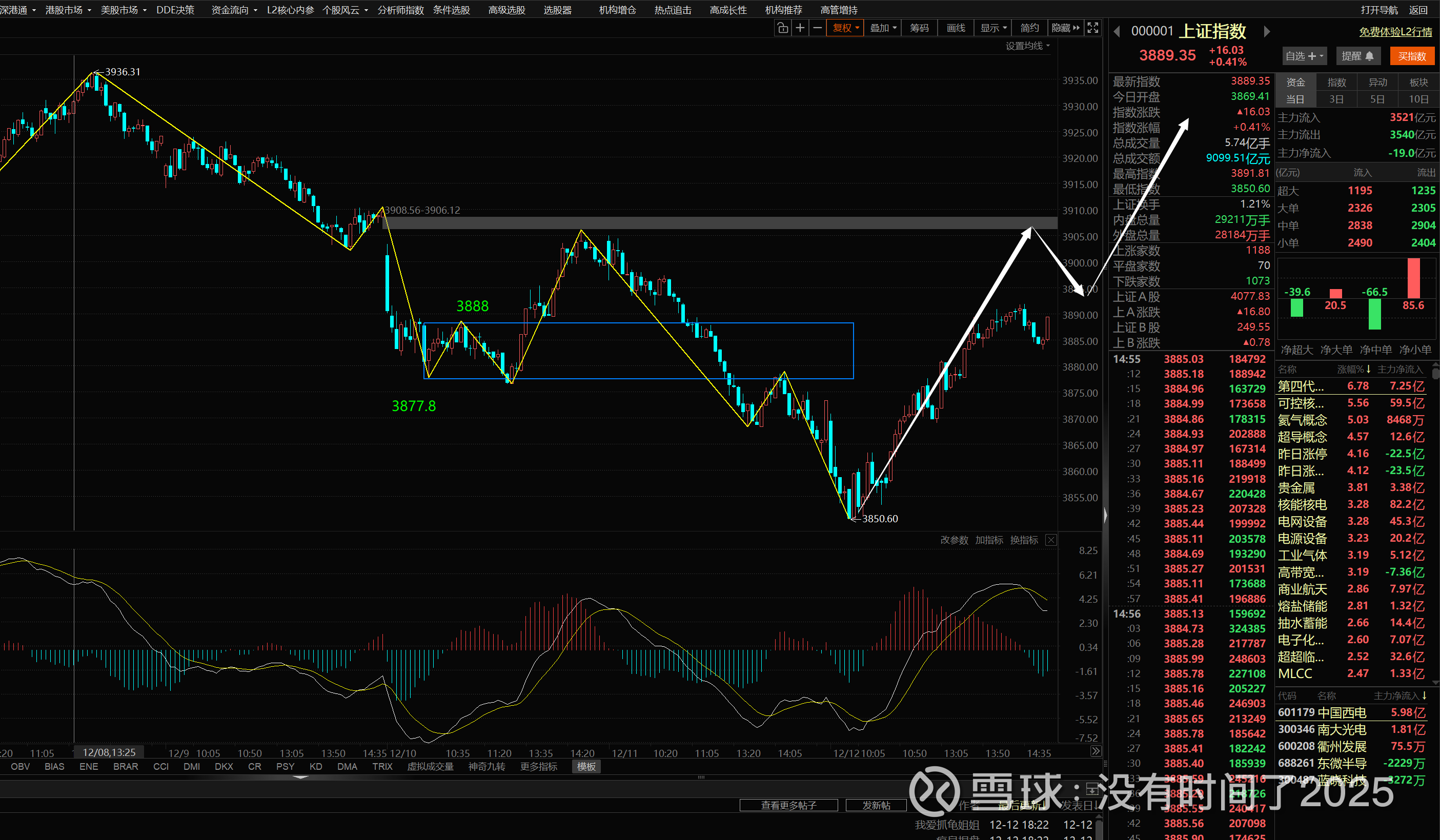This screenshot has height=840, width=1440.
Task: Expand the 设置均线 dropdown
Action: pos(1027,46)
